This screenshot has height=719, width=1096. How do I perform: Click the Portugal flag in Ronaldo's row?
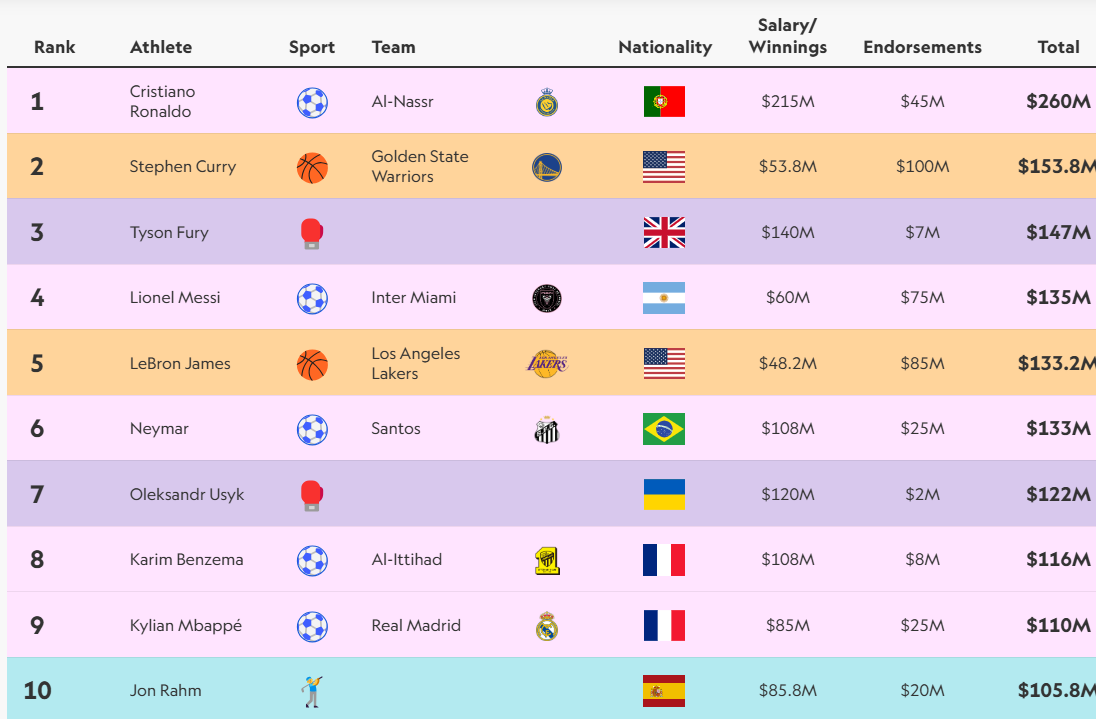(664, 102)
